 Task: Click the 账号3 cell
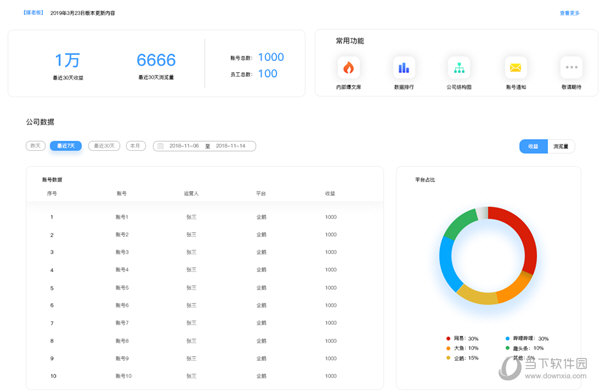(122, 252)
